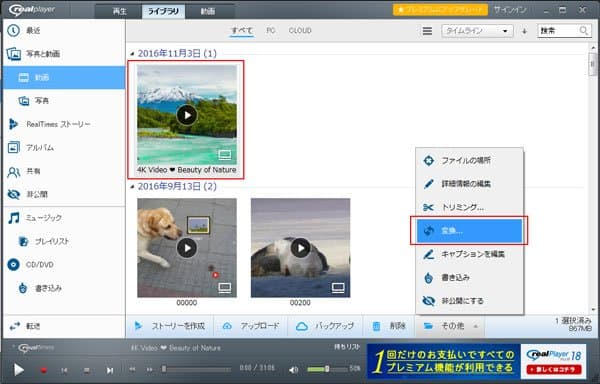
Task: Play the 00000 dog video thumbnail
Action: pyautogui.click(x=187, y=248)
